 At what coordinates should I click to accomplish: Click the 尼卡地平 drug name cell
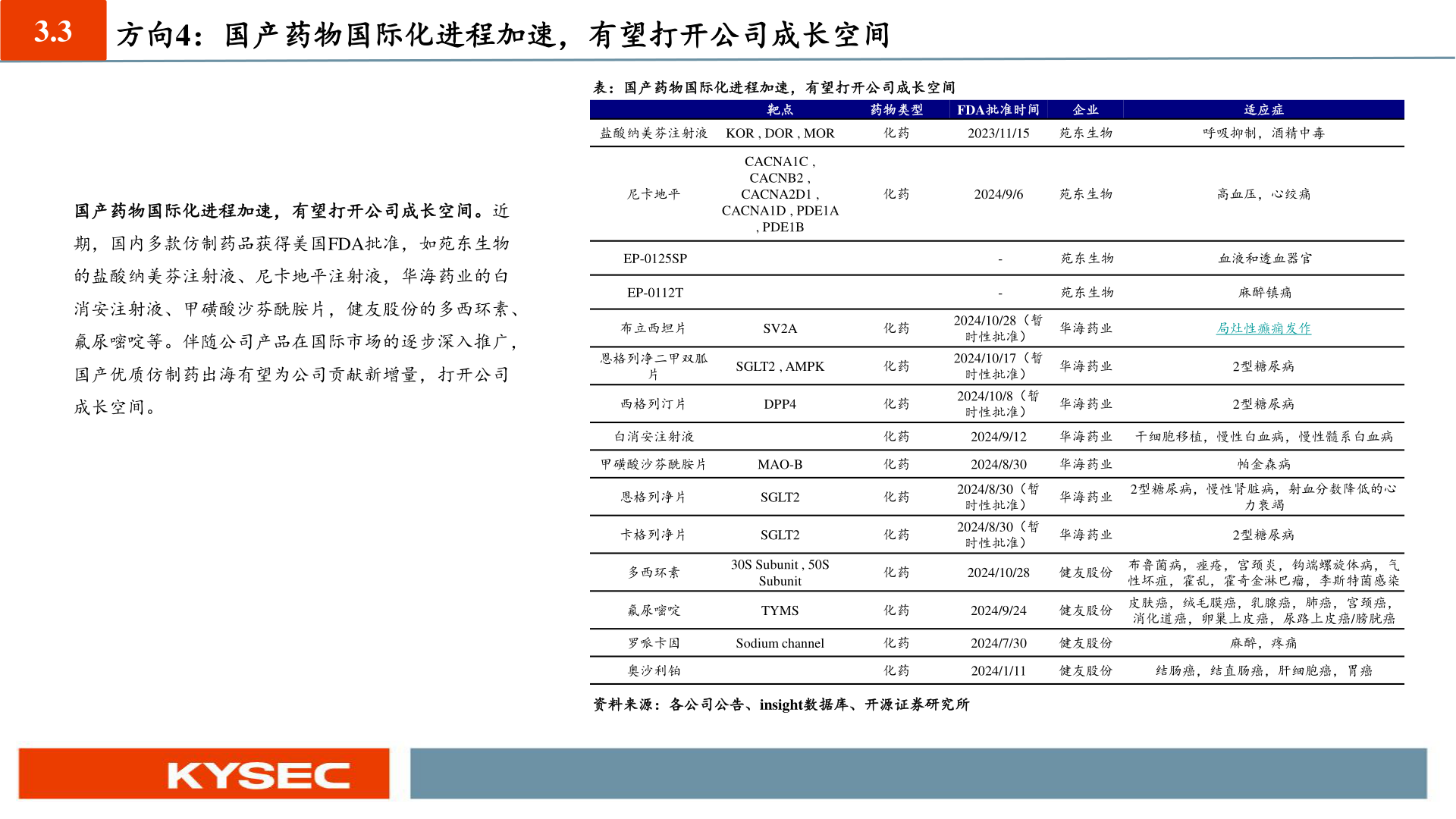(654, 194)
